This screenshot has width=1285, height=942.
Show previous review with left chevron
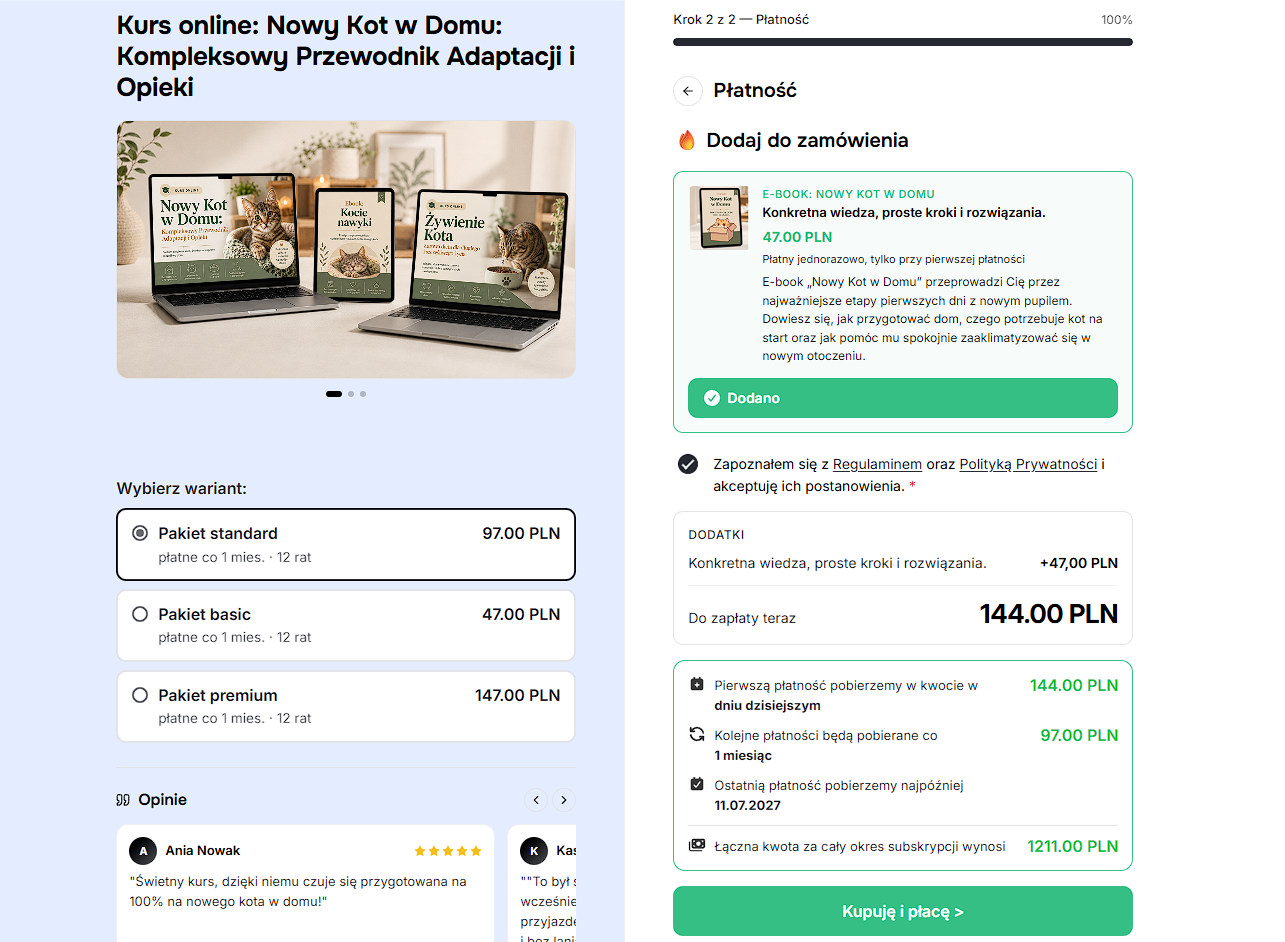point(536,800)
